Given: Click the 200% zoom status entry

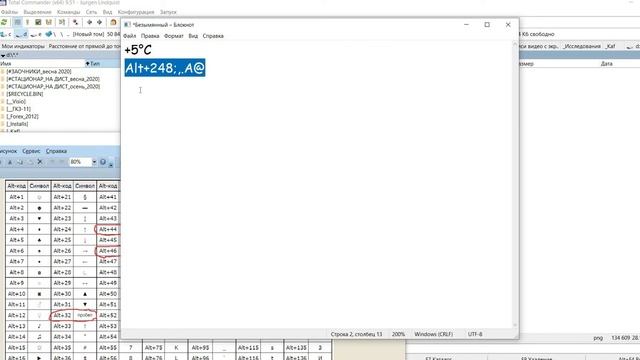Looking at the screenshot, I should point(398,334).
